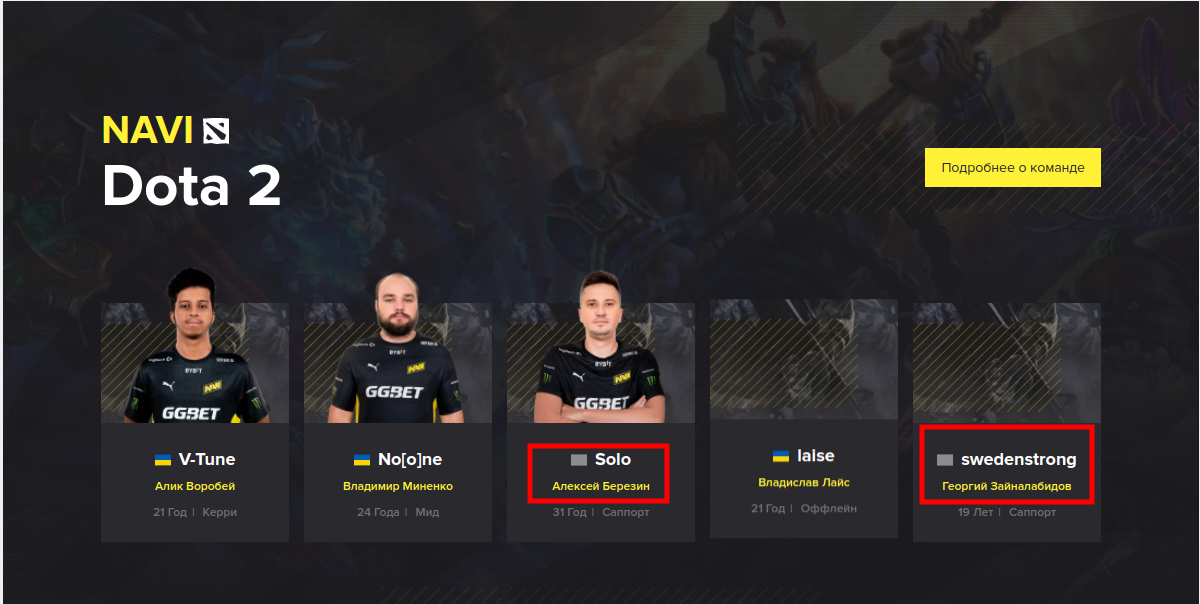1200x604 pixels.
Task: Click the gray flag icon beside Solo
Action: (578, 459)
